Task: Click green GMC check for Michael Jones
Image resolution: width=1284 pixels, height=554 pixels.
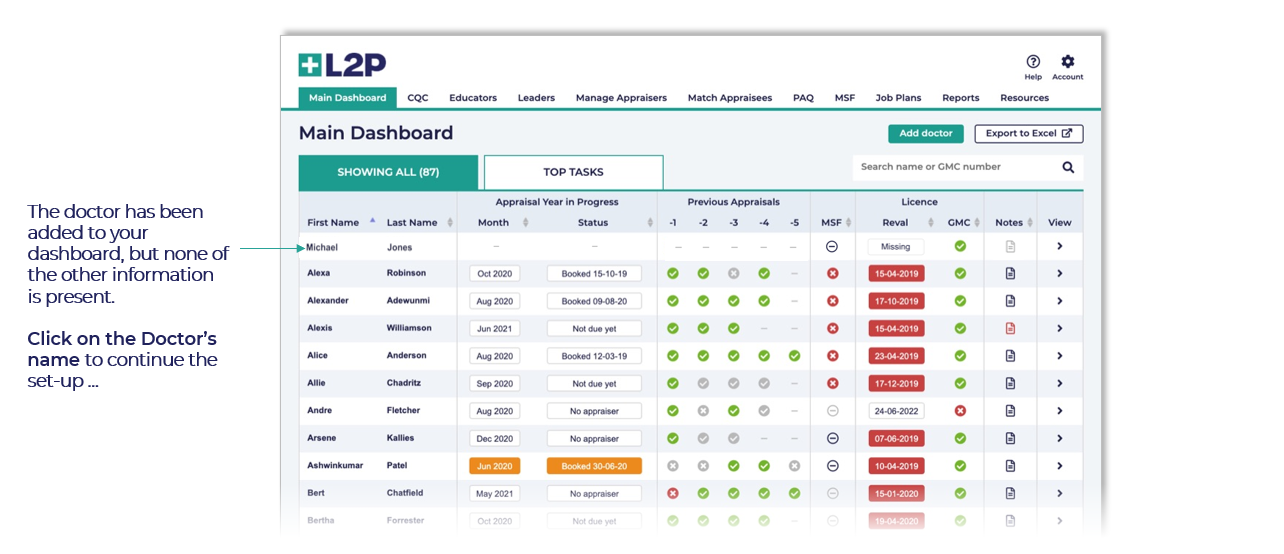Action: tap(960, 246)
